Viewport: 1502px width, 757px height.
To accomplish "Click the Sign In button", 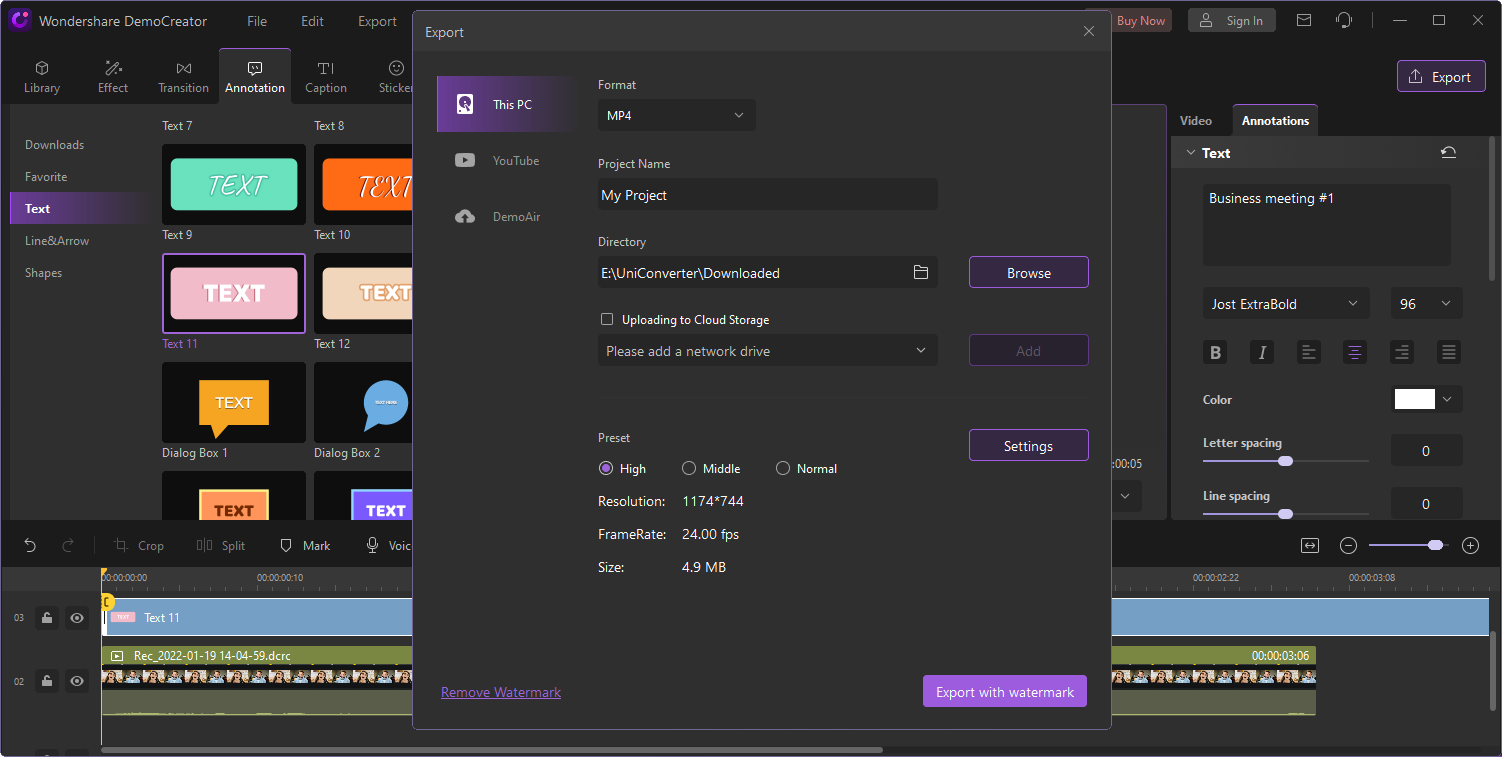I will 1232,20.
